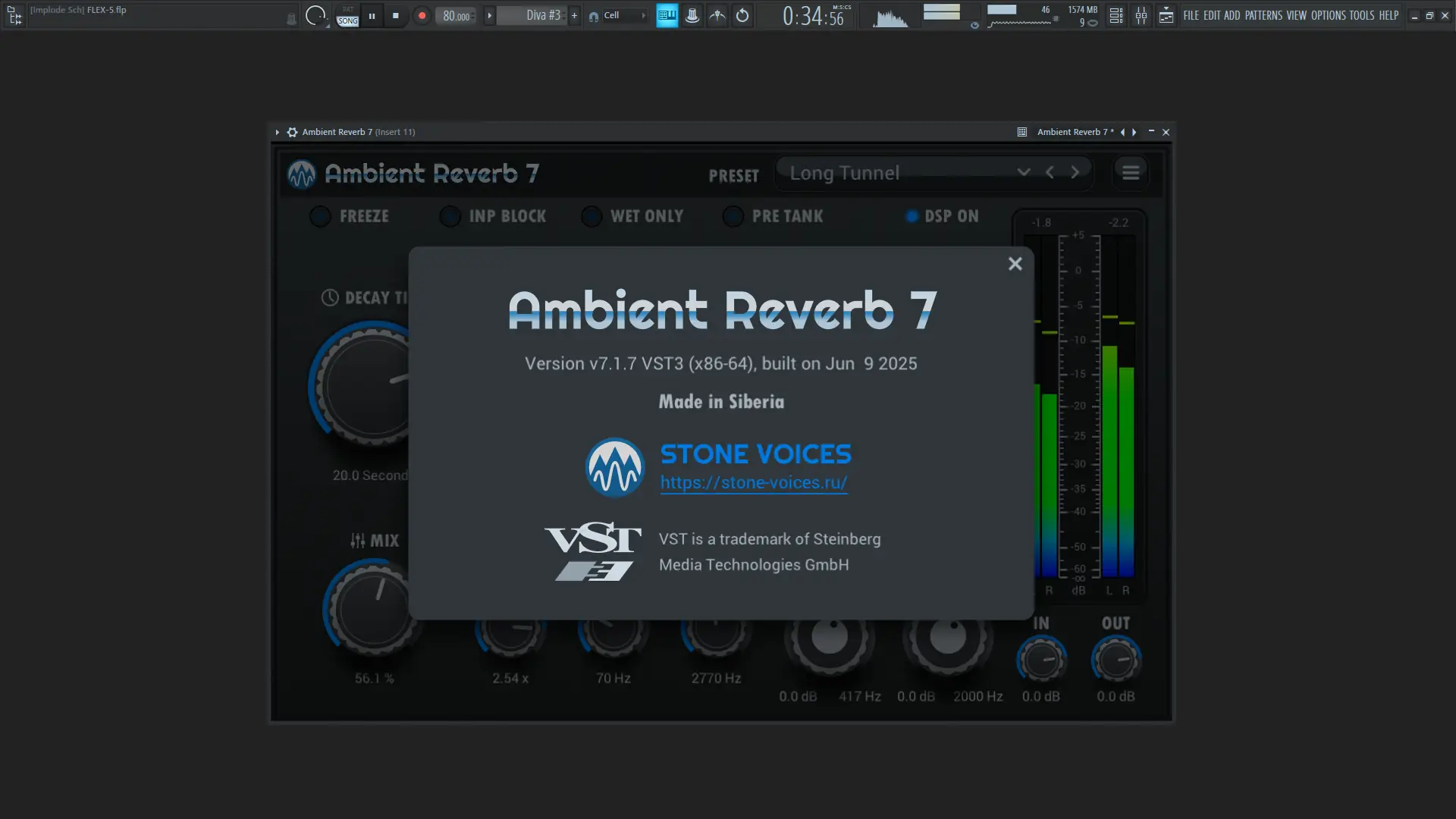Expand the Long Tunnel preset dropdown
The width and height of the screenshot is (1456, 819).
point(1023,173)
